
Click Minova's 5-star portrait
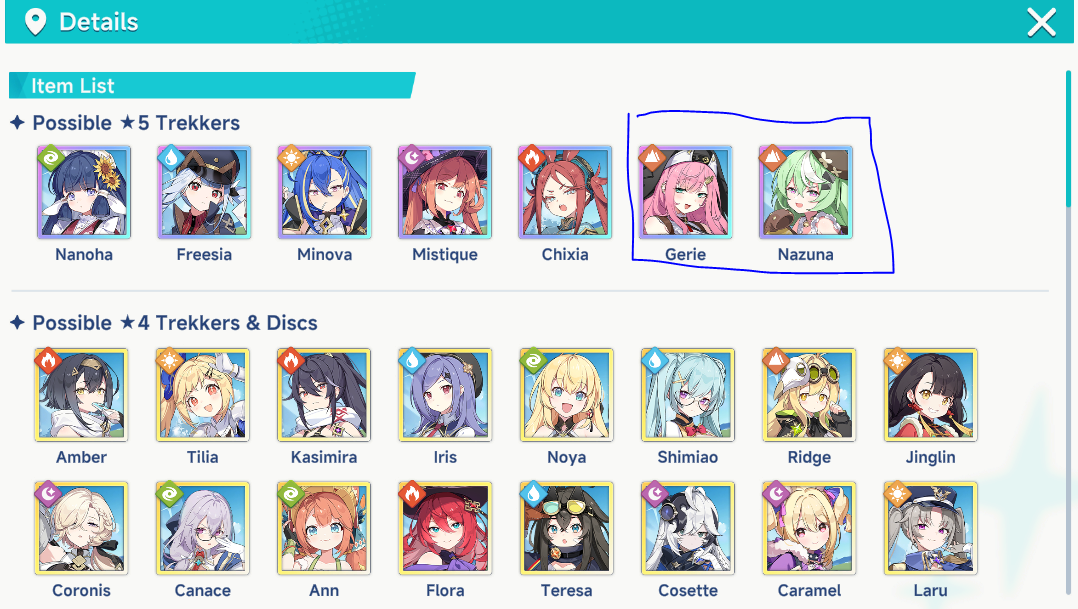(x=324, y=192)
